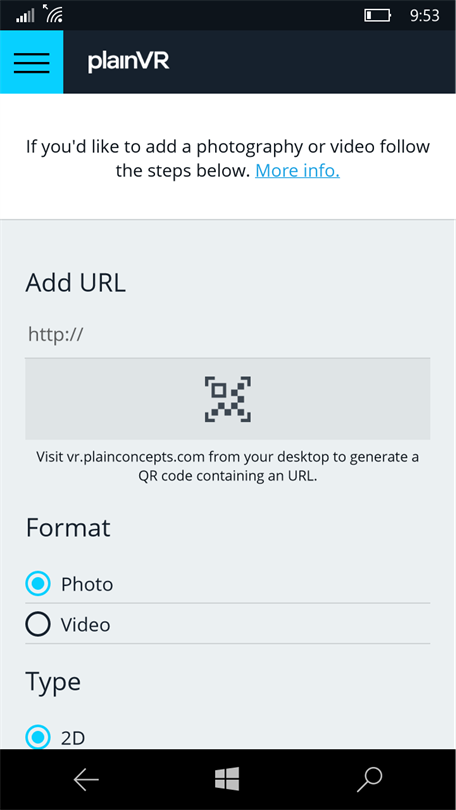This screenshot has width=456, height=810.
Task: Tap the search magnifier button
Action: [x=369, y=780]
